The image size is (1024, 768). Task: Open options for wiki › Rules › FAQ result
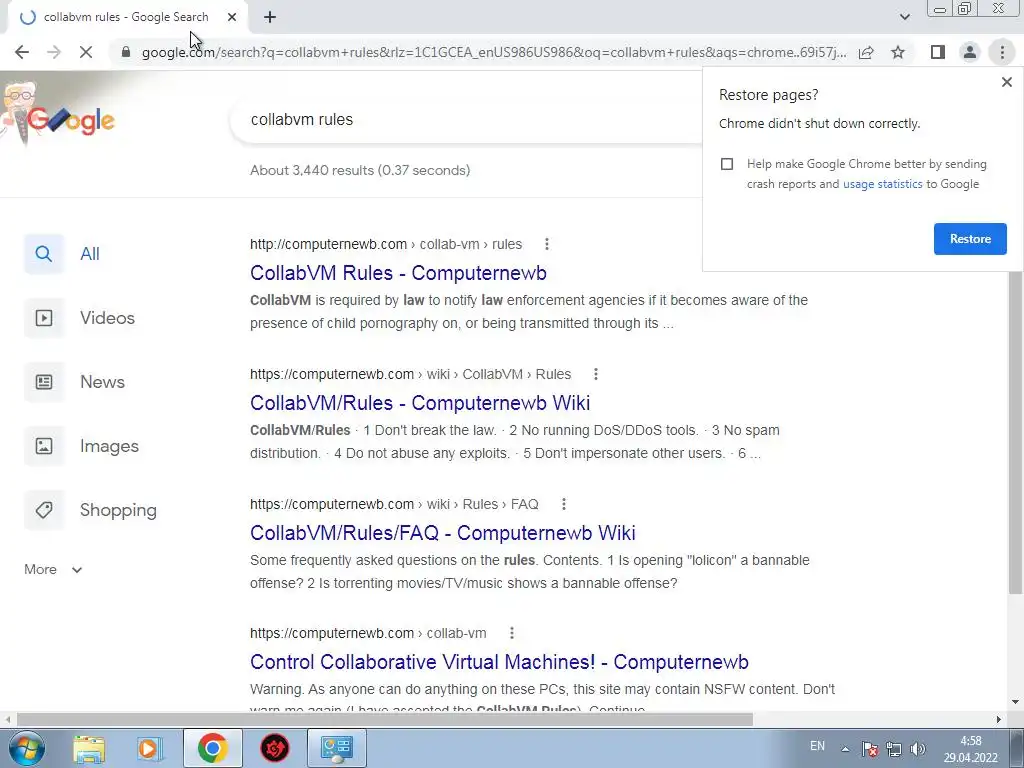coord(564,504)
